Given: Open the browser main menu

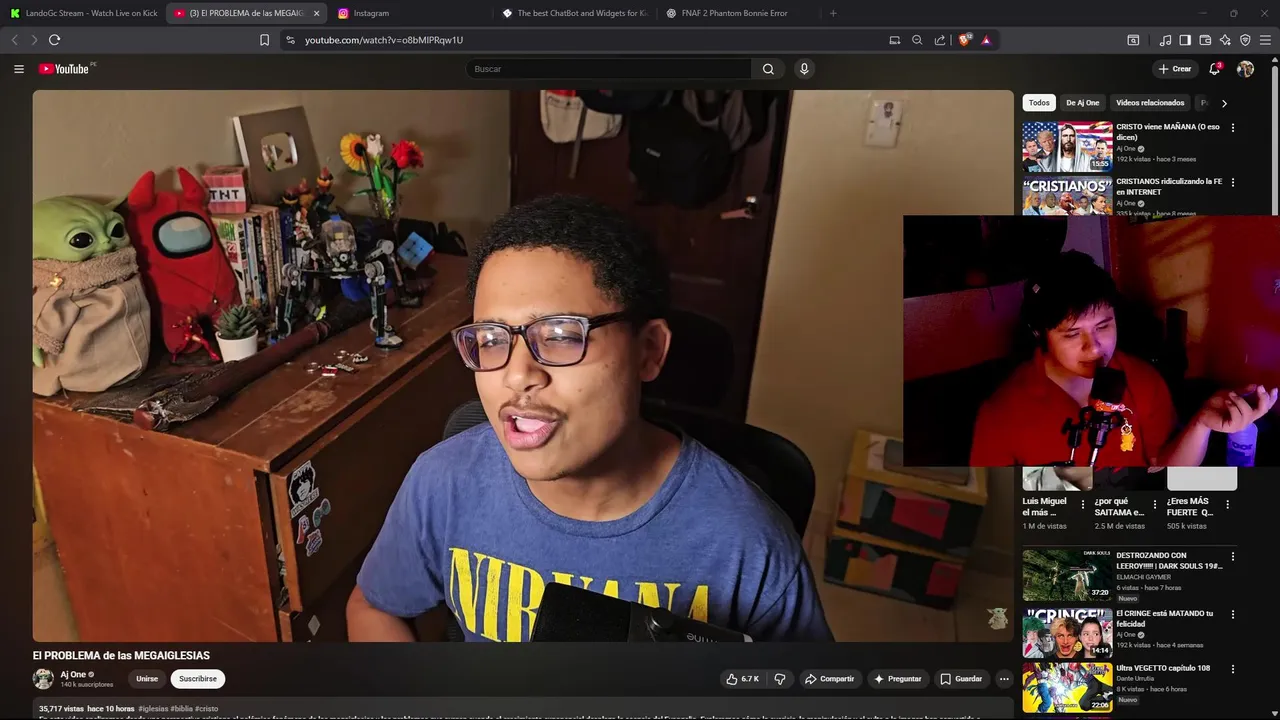Looking at the screenshot, I should [1265, 40].
